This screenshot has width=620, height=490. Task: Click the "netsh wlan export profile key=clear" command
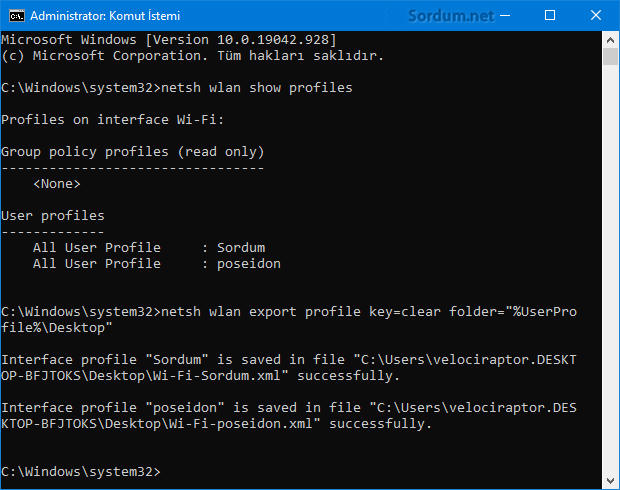tap(301, 312)
